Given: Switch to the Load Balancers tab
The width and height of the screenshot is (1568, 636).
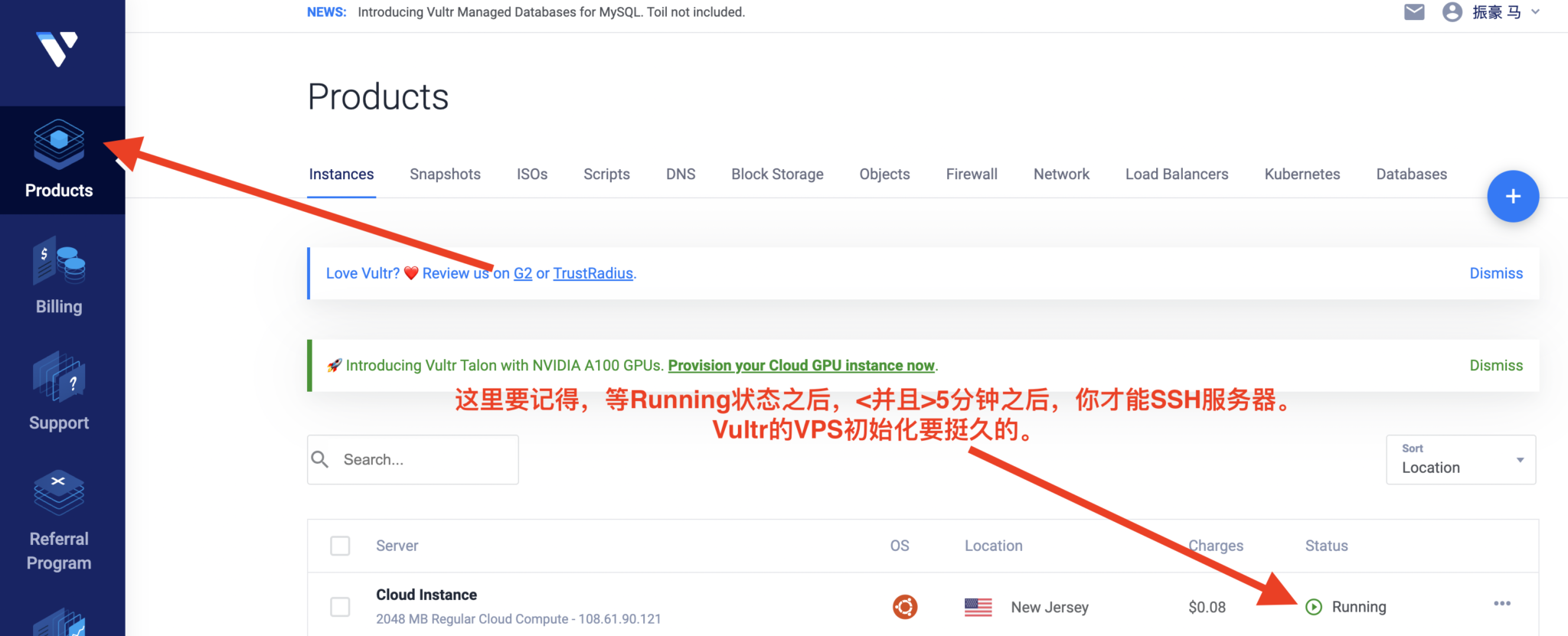Looking at the screenshot, I should pos(1177,174).
